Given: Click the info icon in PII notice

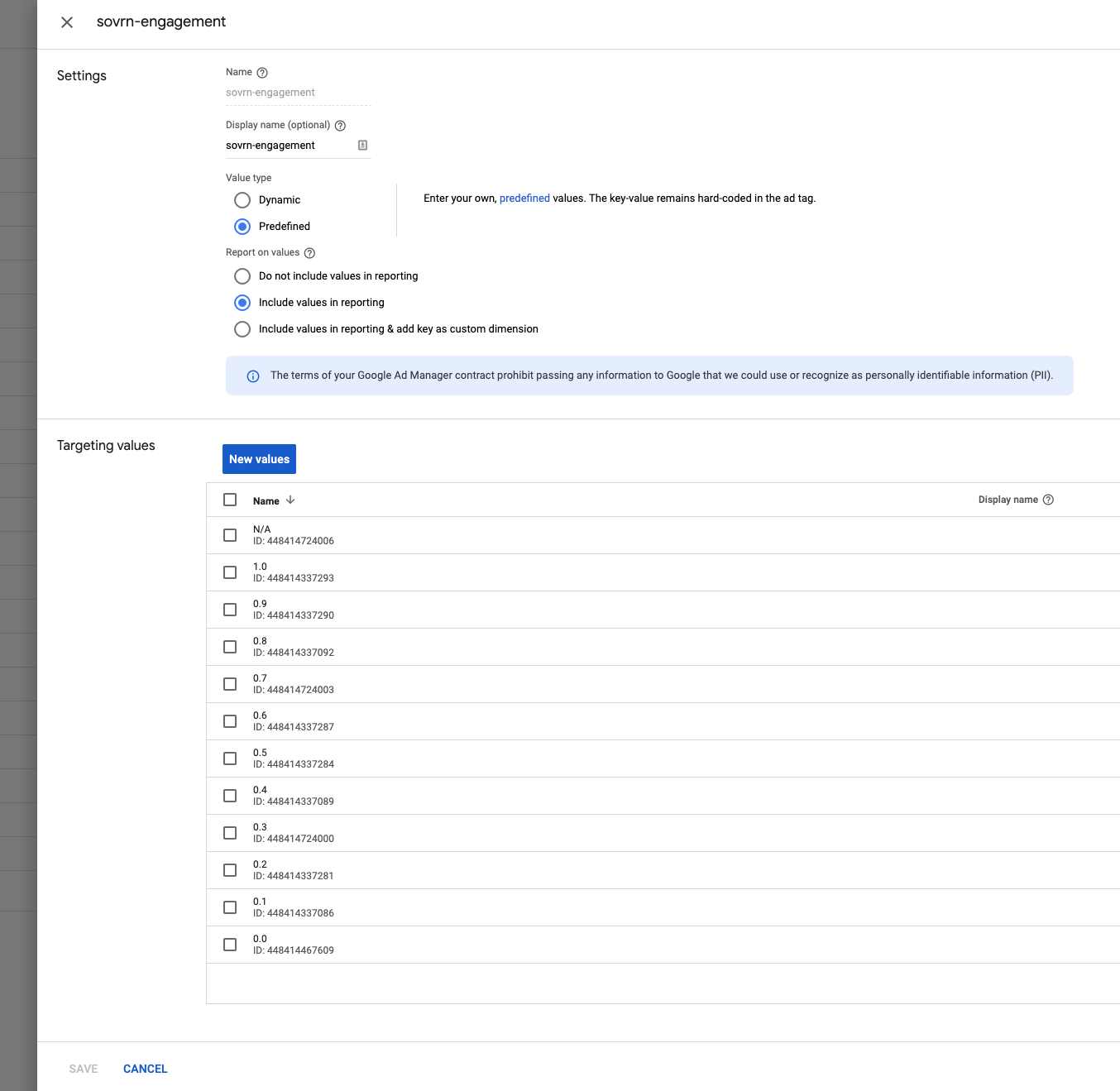Looking at the screenshot, I should click(253, 376).
